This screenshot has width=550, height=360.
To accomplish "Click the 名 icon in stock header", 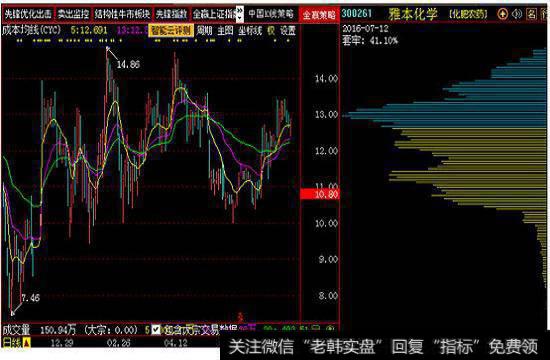I will (531, 14).
